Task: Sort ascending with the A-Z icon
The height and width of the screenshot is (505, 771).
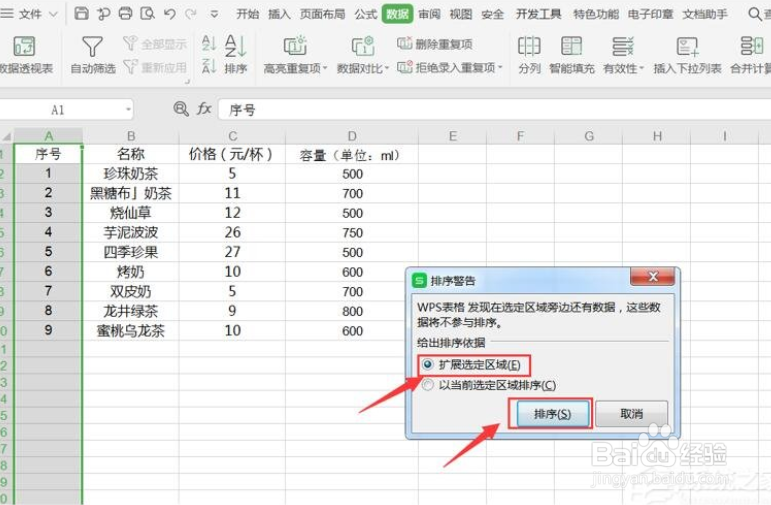Action: [x=209, y=43]
